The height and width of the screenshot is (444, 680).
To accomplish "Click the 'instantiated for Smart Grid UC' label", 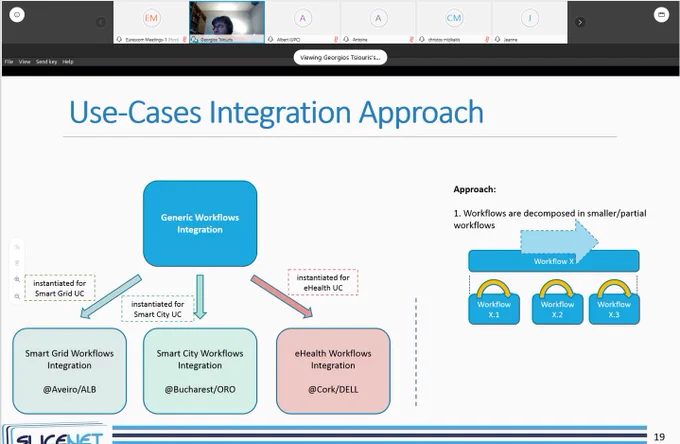I will [x=60, y=288].
